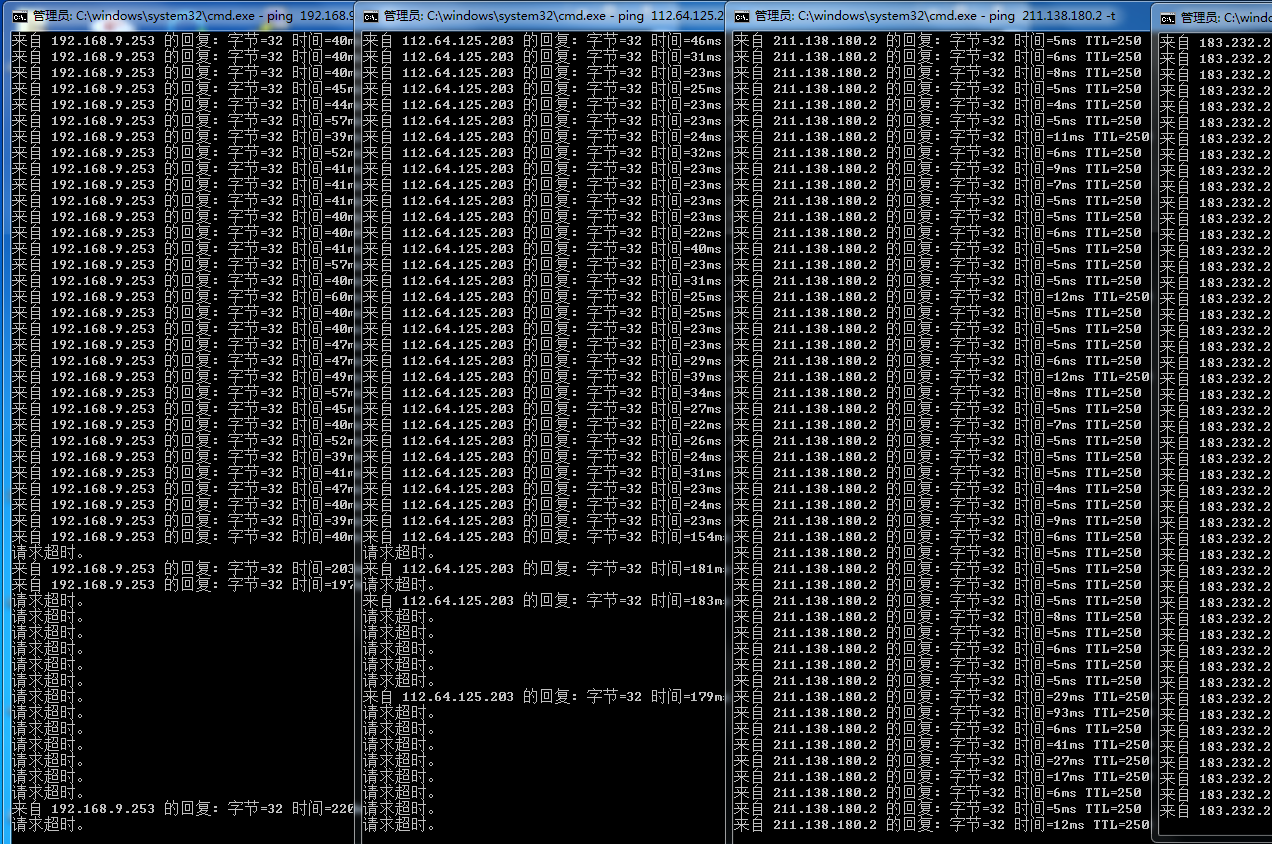1272x844 pixels.
Task: Click 211.138.180.2 reply line with 时间=29ms
Action: click(x=941, y=697)
